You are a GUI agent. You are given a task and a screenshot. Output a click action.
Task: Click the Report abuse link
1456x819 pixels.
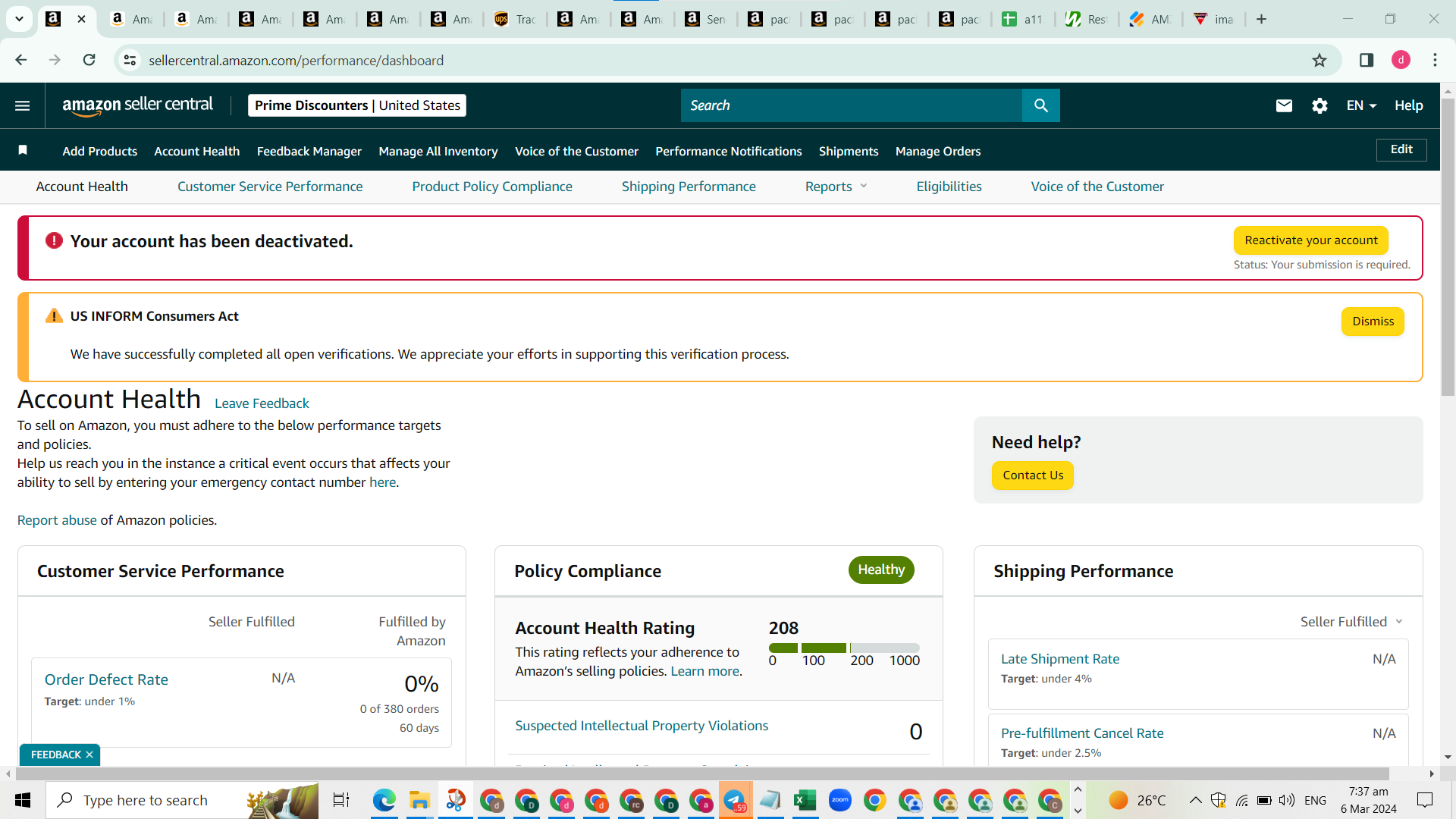[57, 520]
